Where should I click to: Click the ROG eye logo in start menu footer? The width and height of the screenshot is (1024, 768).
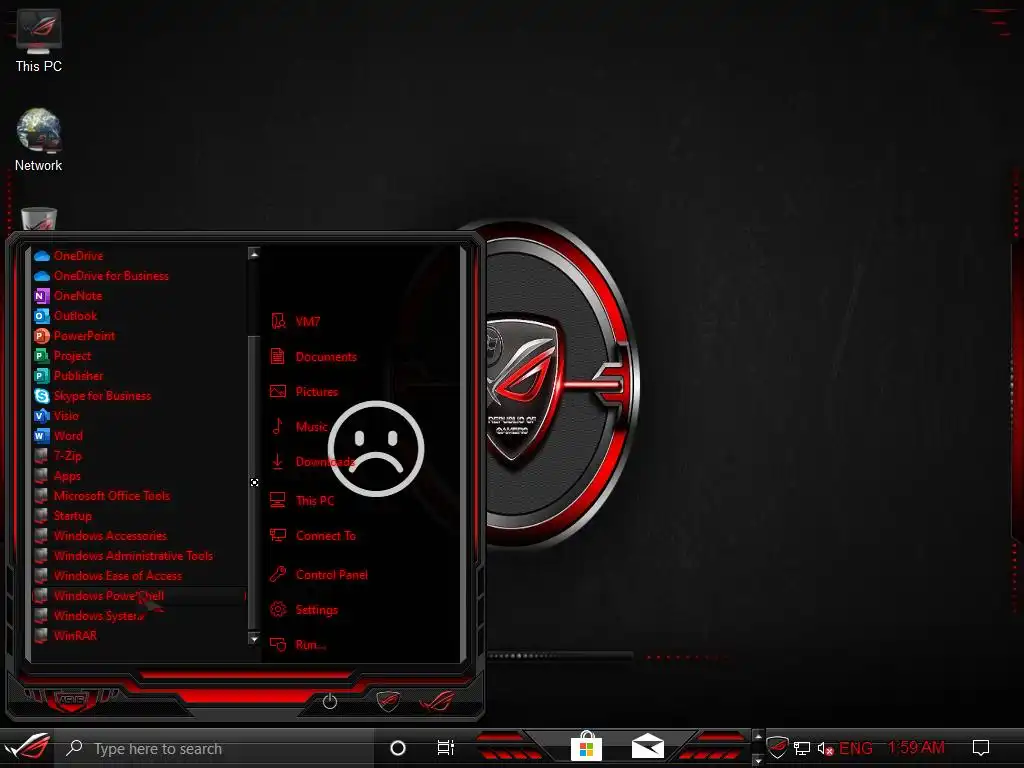pos(437,701)
